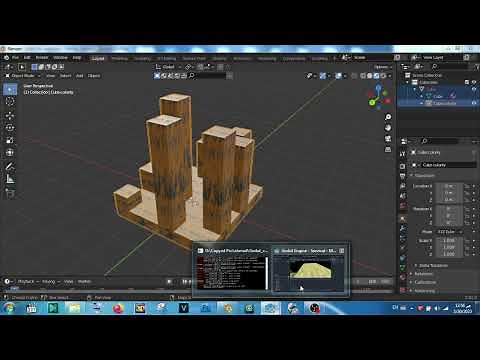The height and width of the screenshot is (360, 480).
Task: Select the Scale tool
Action: point(10,140)
